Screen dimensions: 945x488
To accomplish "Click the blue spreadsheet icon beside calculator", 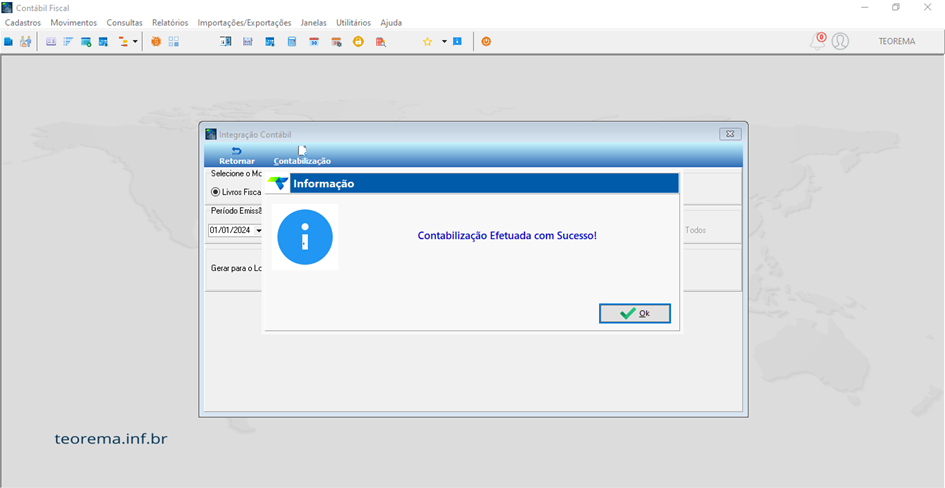I will (270, 42).
